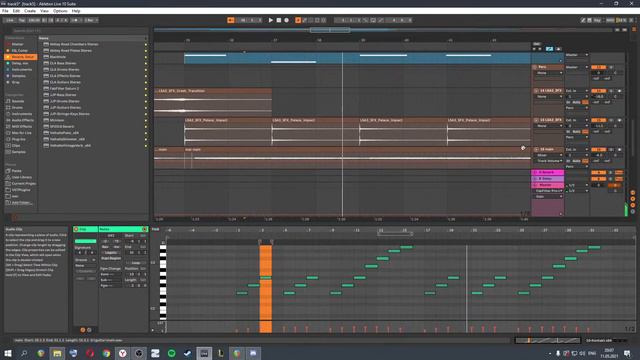Click the Add Folder link
Viewport: 640px width, 360px height.
pyautogui.click(x=22, y=202)
